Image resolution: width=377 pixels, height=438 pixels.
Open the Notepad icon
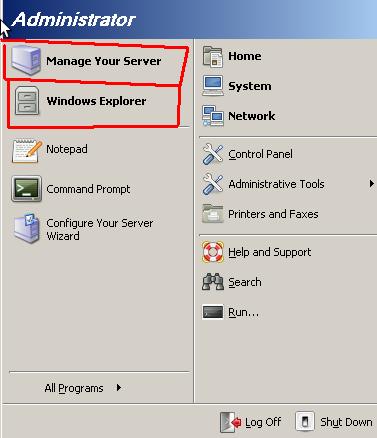tap(27, 151)
